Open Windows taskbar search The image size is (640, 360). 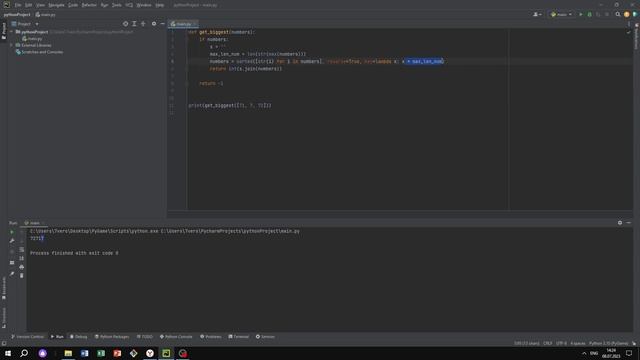click(24, 353)
